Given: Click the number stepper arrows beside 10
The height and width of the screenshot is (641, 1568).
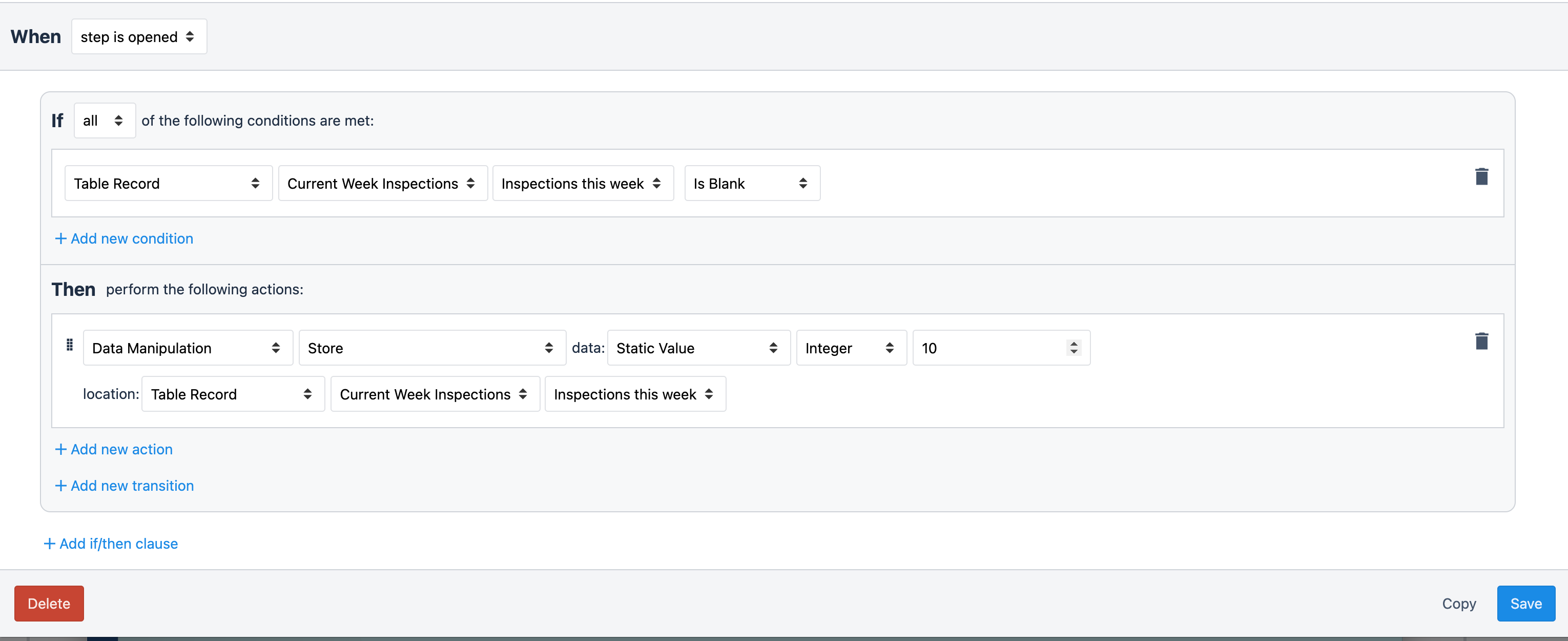Looking at the screenshot, I should (x=1074, y=348).
